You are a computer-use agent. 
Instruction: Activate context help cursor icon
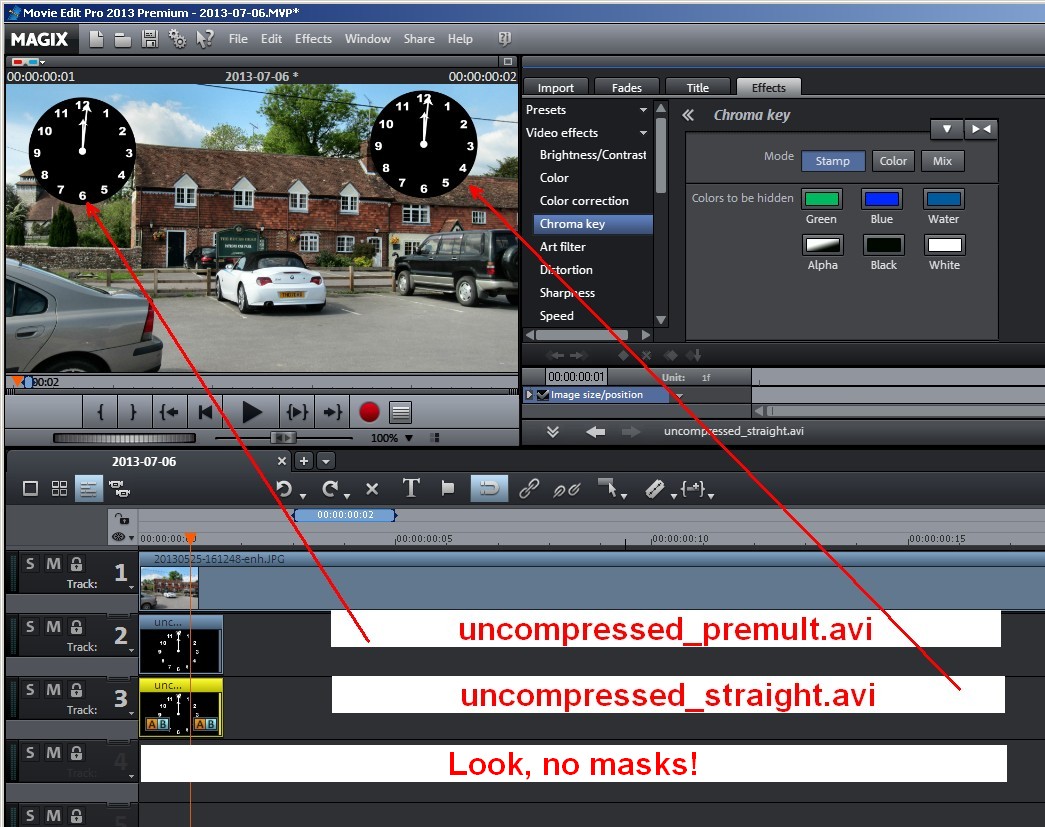(x=205, y=39)
